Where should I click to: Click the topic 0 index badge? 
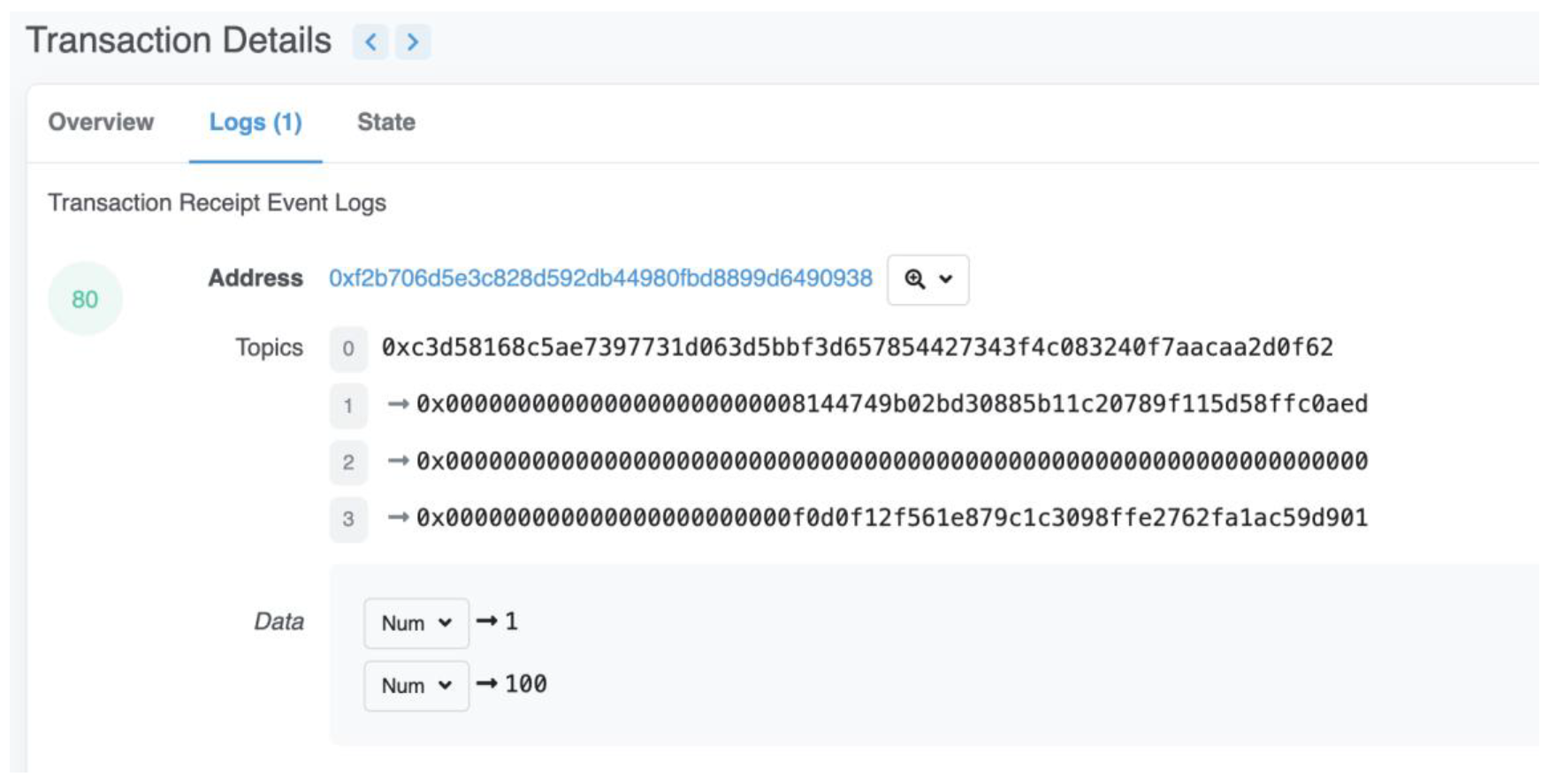tap(348, 348)
